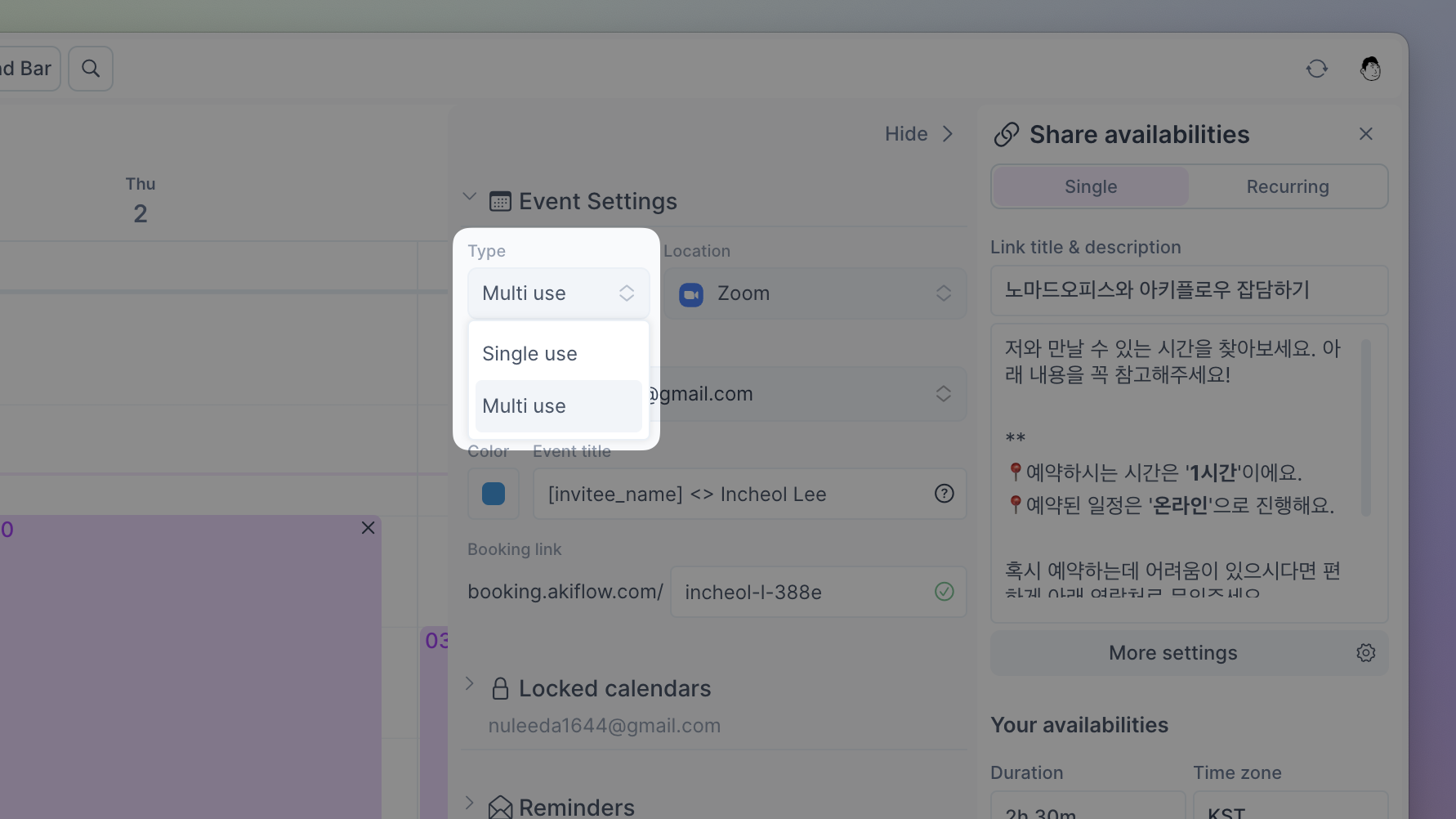The image size is (1456, 819).
Task: Click the nuleeda1644@gmail.com locked calendar text
Action: click(605, 726)
